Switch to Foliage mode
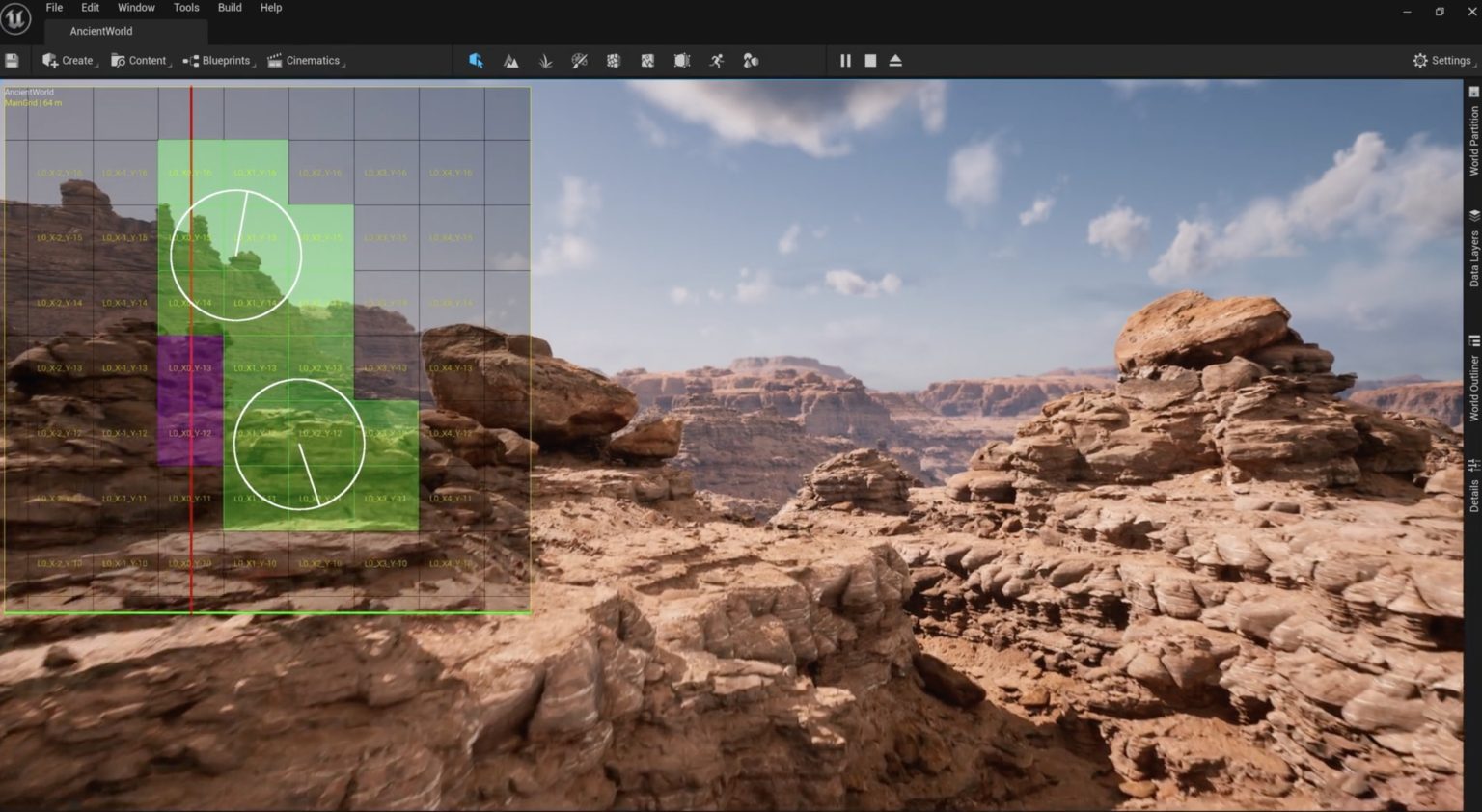The height and width of the screenshot is (812, 1482). click(x=545, y=61)
